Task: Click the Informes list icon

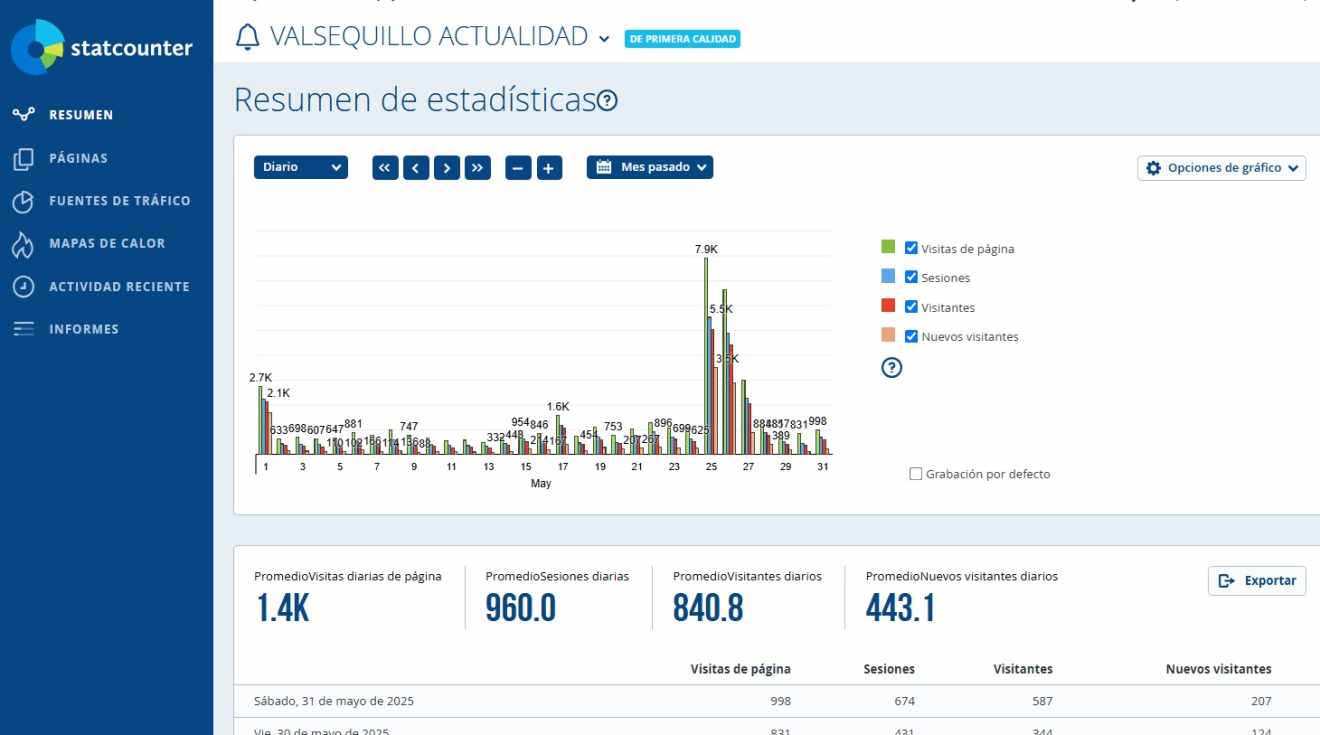Action: pyautogui.click(x=24, y=329)
